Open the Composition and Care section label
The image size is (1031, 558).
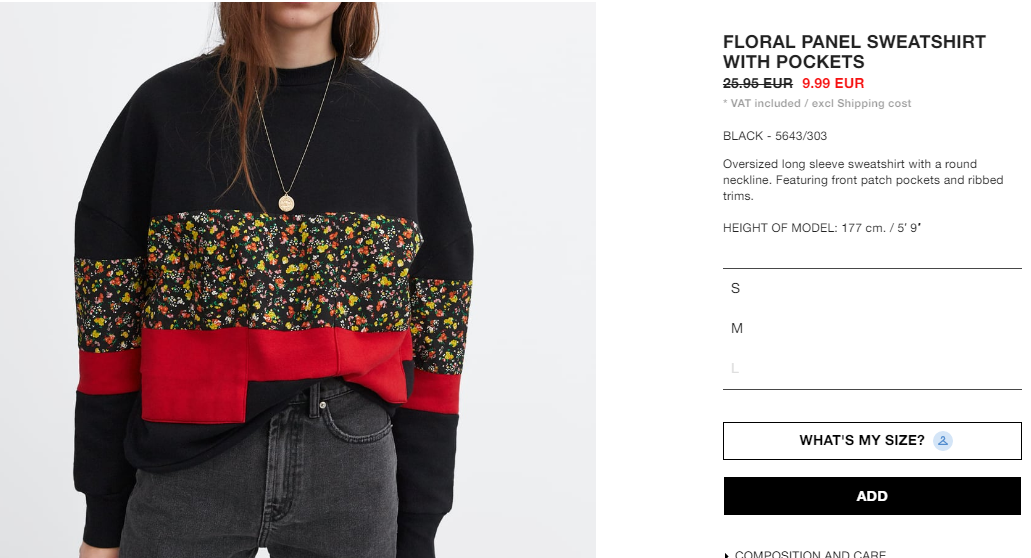click(x=810, y=554)
